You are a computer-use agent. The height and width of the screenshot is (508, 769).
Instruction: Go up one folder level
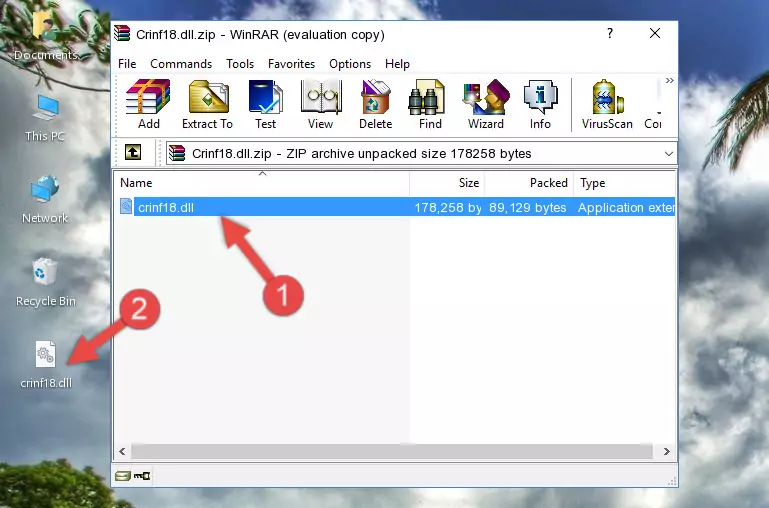133,152
